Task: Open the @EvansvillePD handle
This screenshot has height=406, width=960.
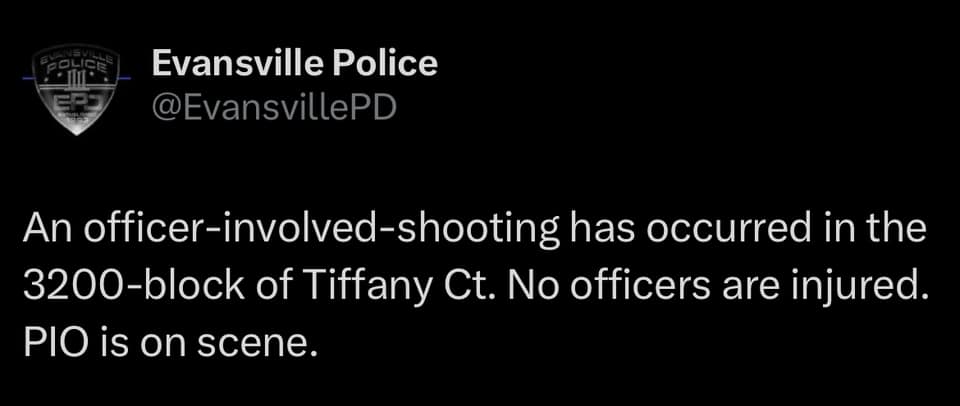Action: point(274,108)
